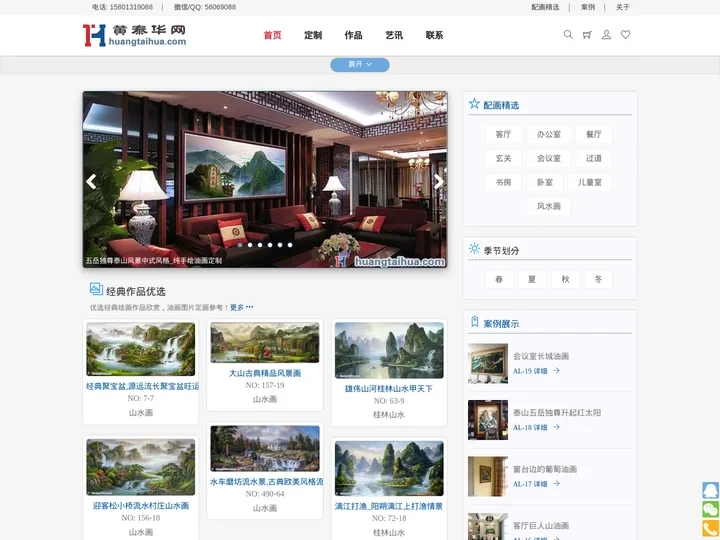Choose the 冬 season filter
The width and height of the screenshot is (720, 540).
[598, 279]
